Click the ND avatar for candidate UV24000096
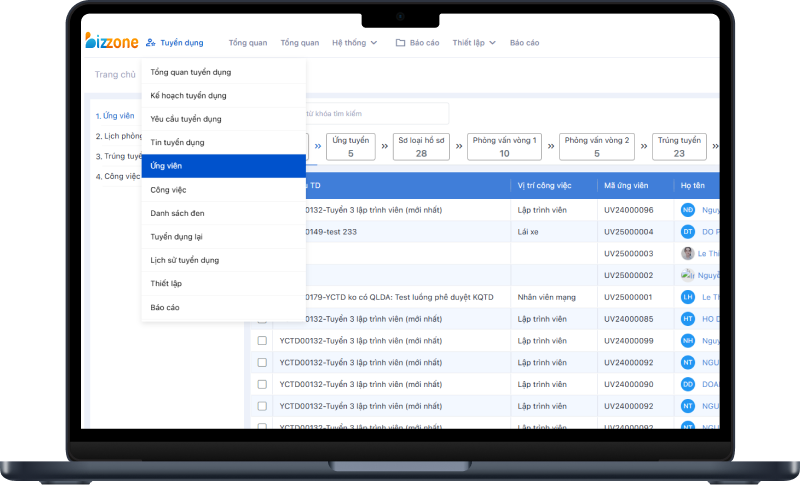Image resolution: width=800 pixels, height=485 pixels. [x=688, y=210]
